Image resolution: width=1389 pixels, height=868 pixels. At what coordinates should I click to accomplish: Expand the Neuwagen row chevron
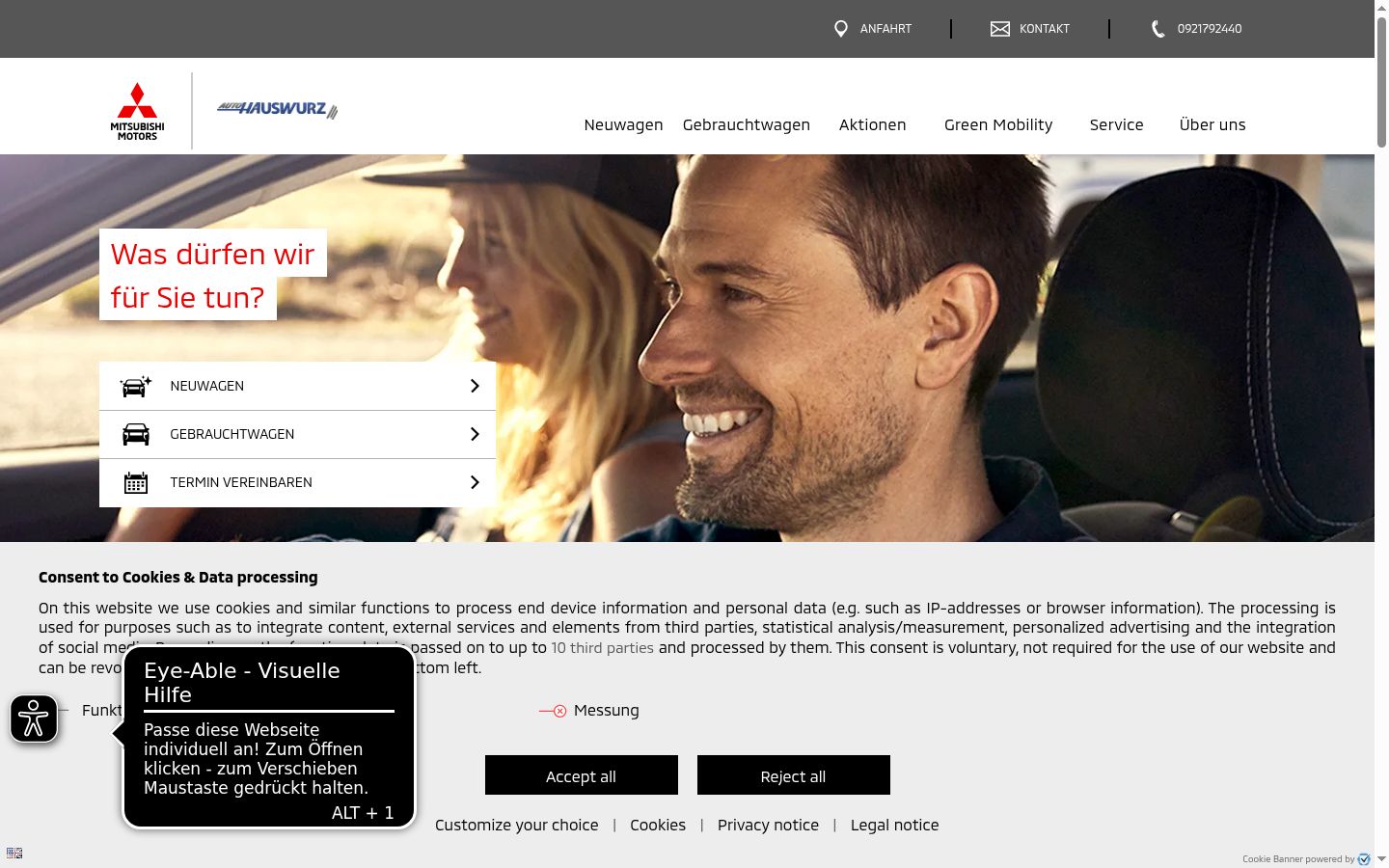point(475,386)
